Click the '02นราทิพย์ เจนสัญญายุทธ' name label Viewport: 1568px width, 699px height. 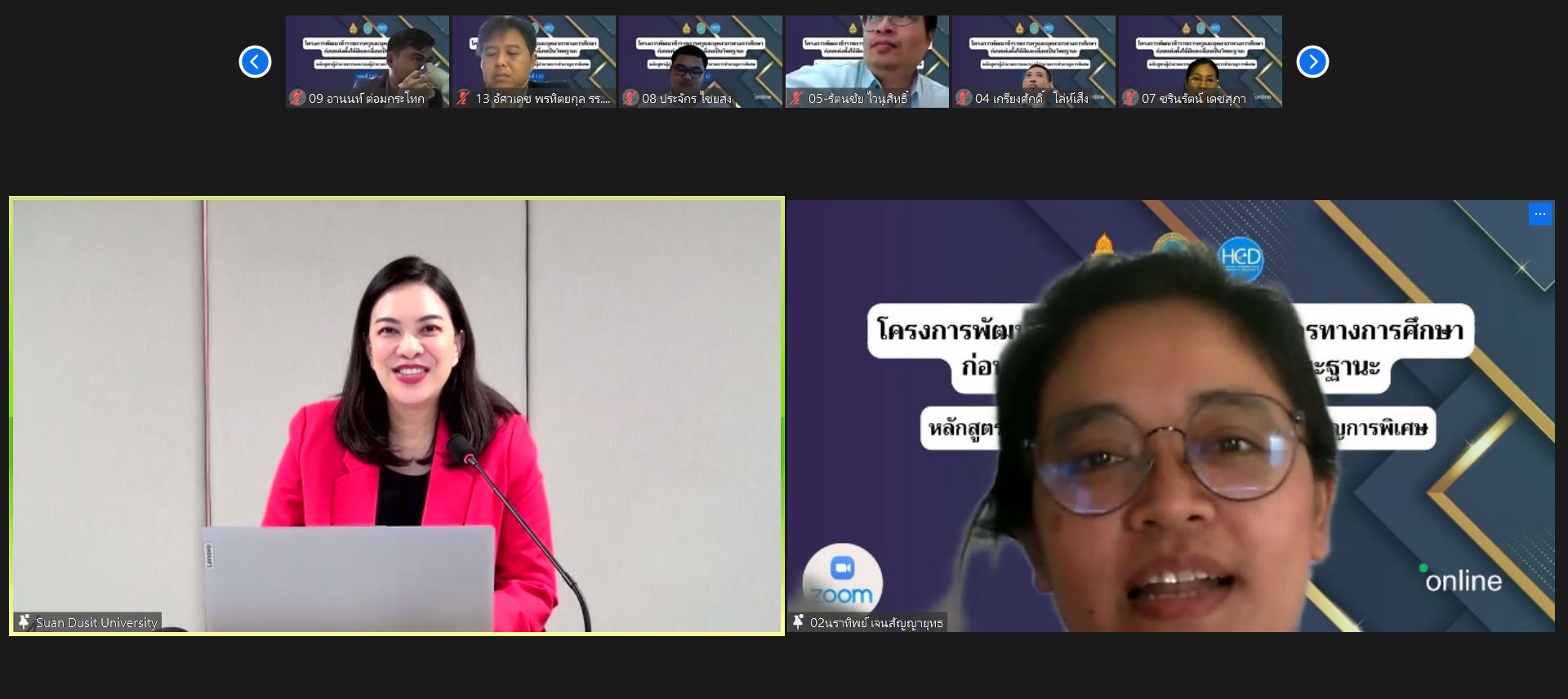point(876,622)
